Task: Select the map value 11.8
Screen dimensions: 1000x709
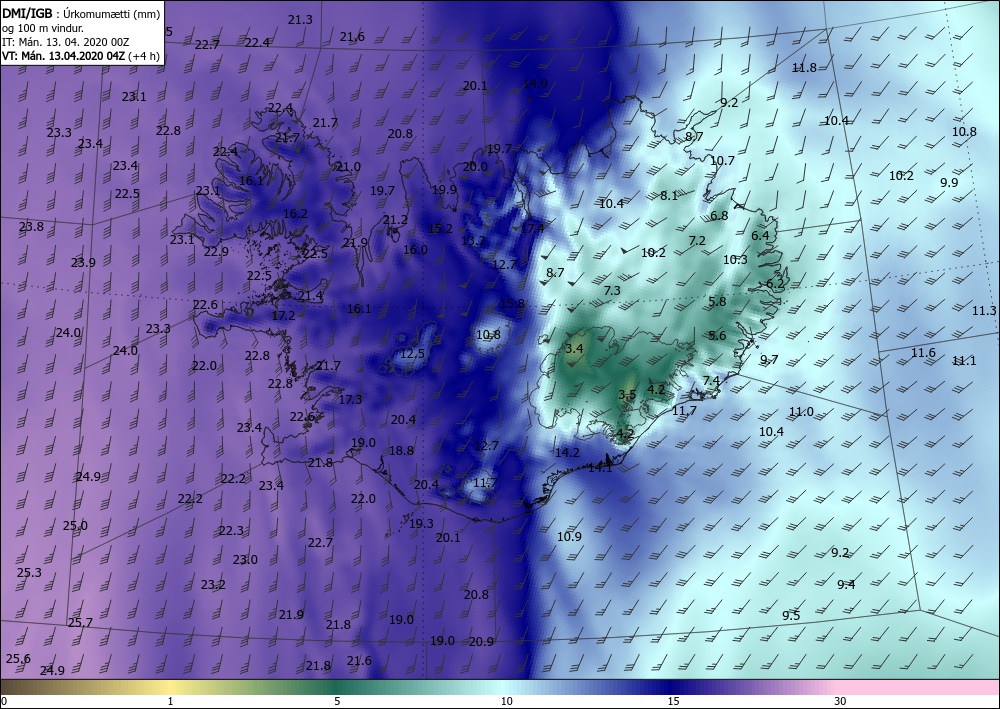Action: pyautogui.click(x=804, y=68)
